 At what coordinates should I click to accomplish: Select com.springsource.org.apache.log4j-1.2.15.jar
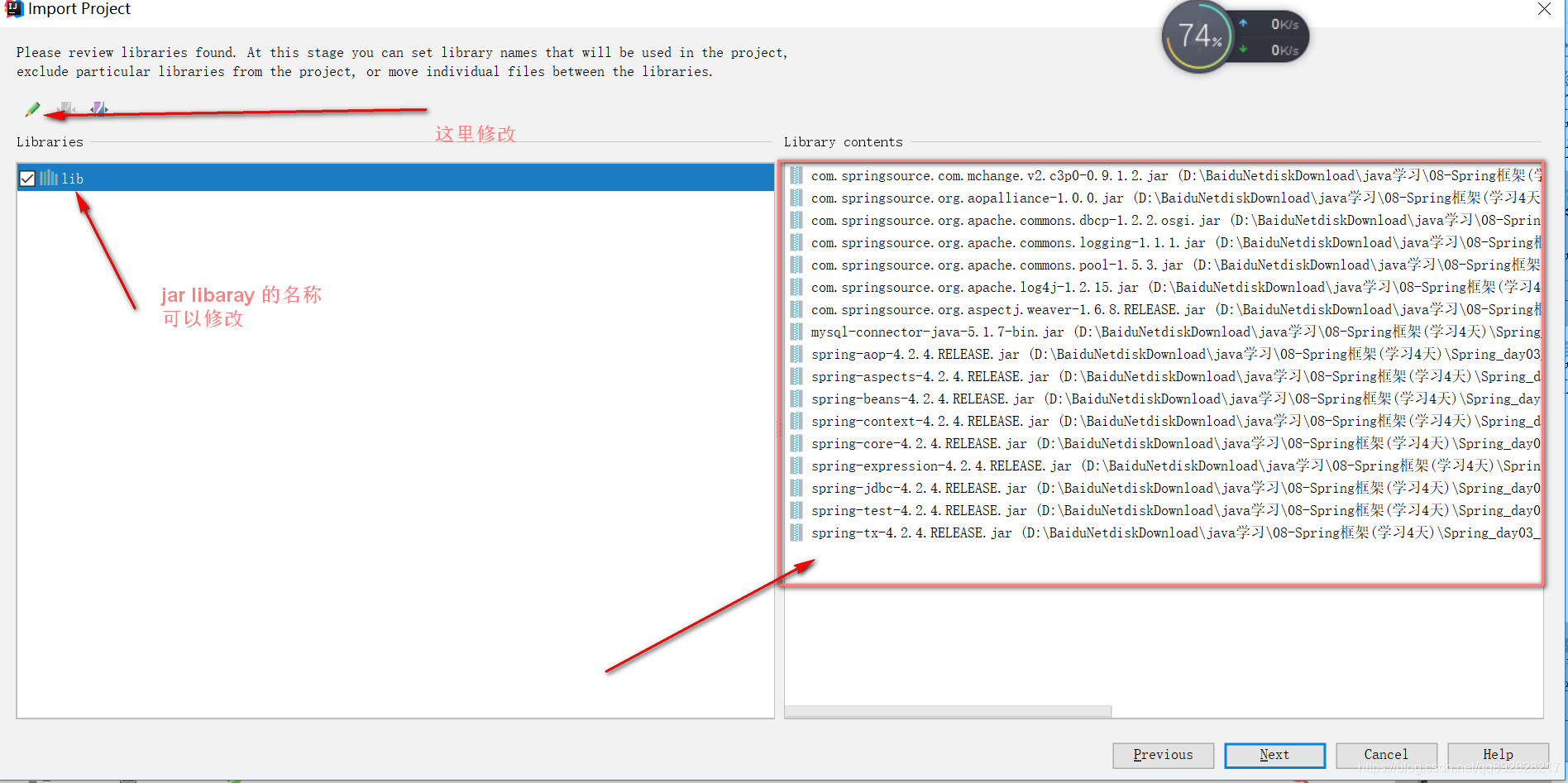(1164, 287)
